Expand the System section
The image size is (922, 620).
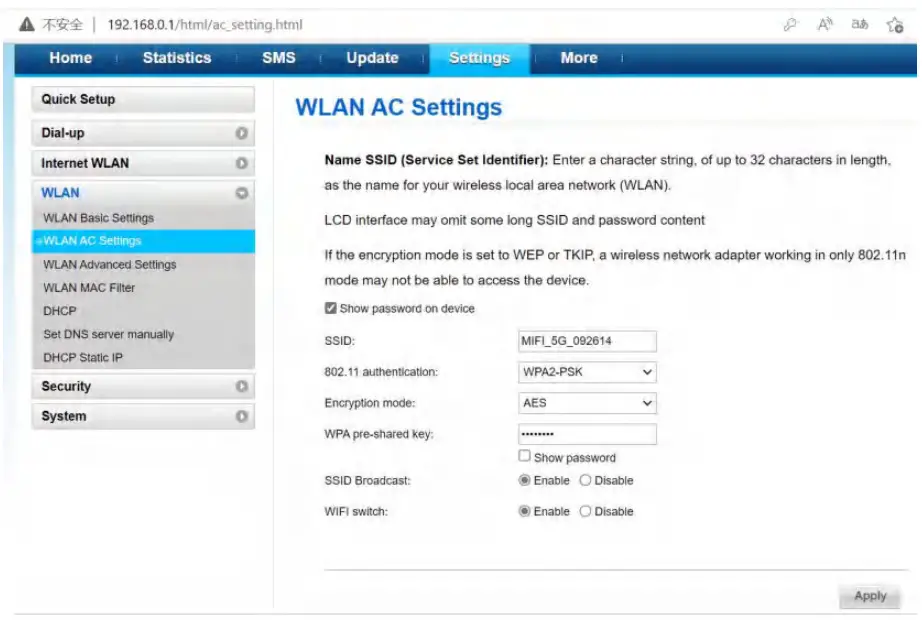tap(143, 416)
